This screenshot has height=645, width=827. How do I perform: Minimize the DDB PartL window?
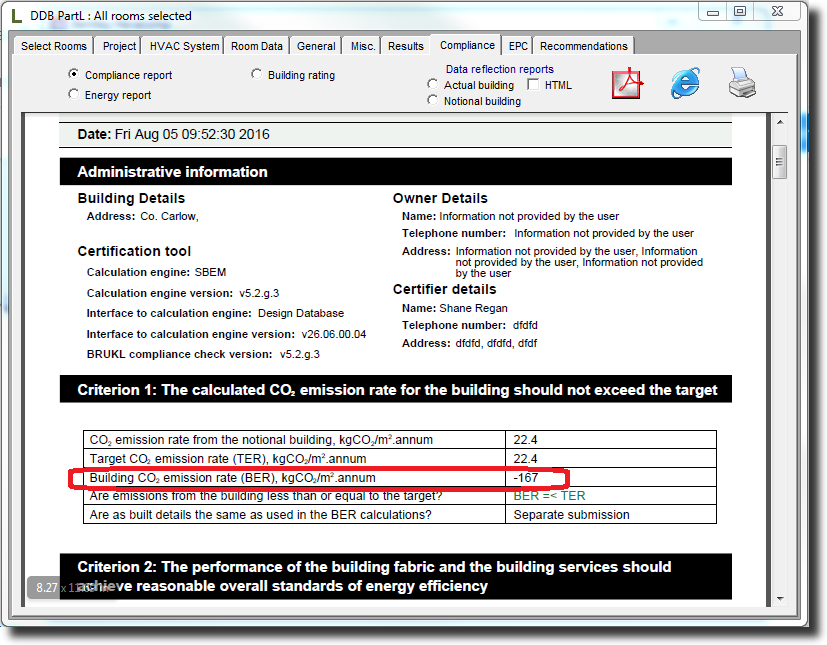click(x=713, y=12)
